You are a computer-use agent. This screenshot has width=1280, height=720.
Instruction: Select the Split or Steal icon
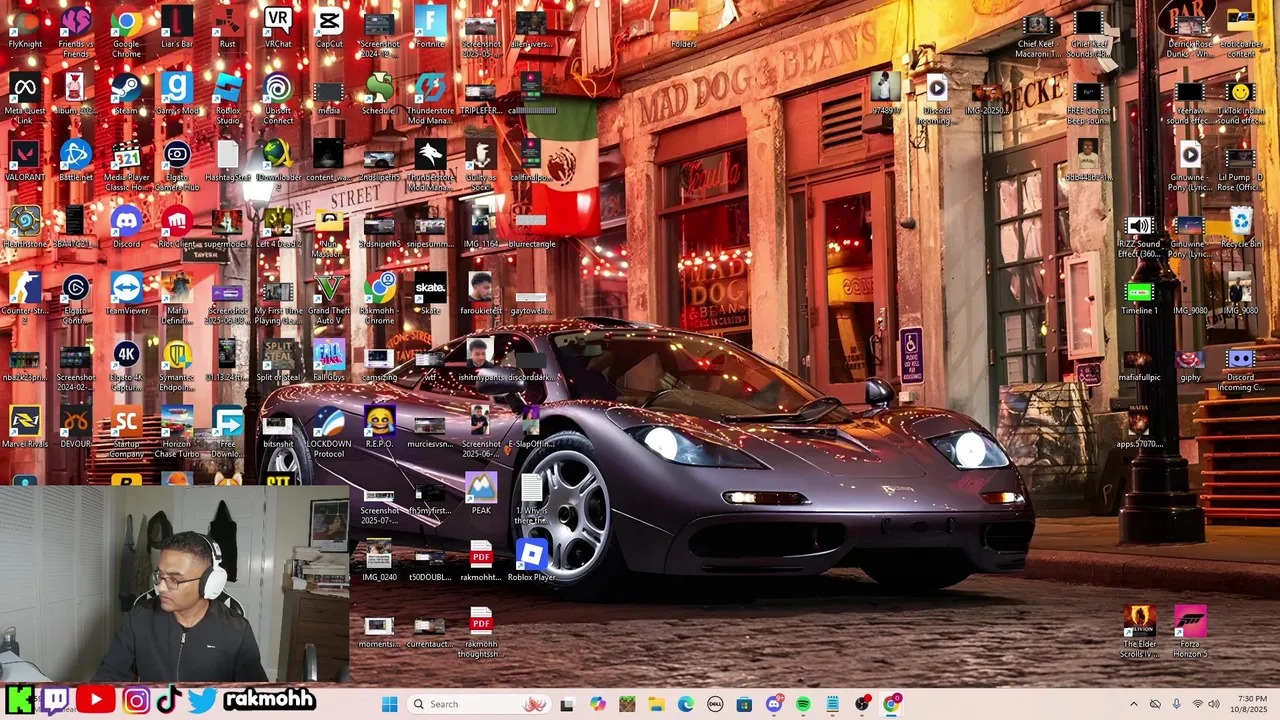tap(278, 361)
